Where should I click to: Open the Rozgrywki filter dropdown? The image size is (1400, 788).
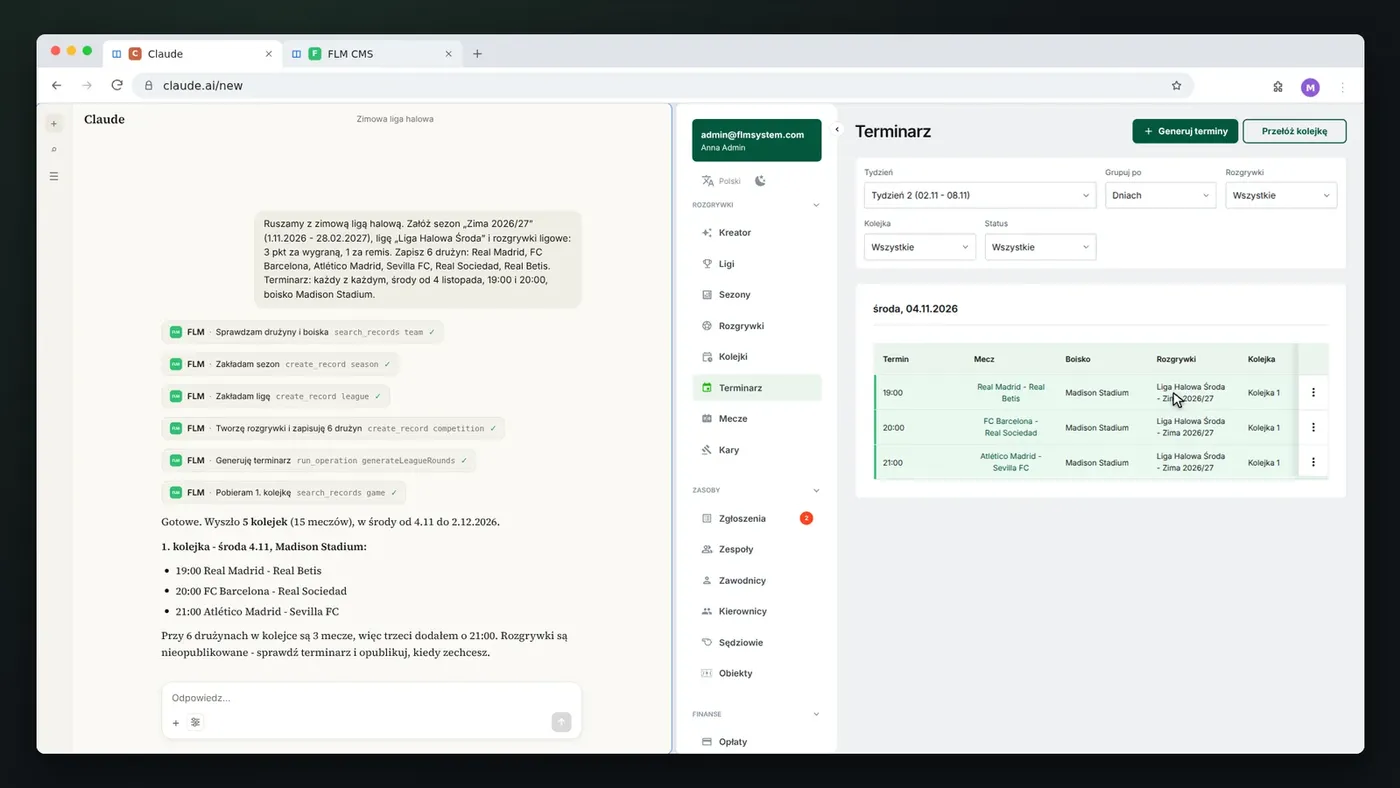click(x=1281, y=195)
